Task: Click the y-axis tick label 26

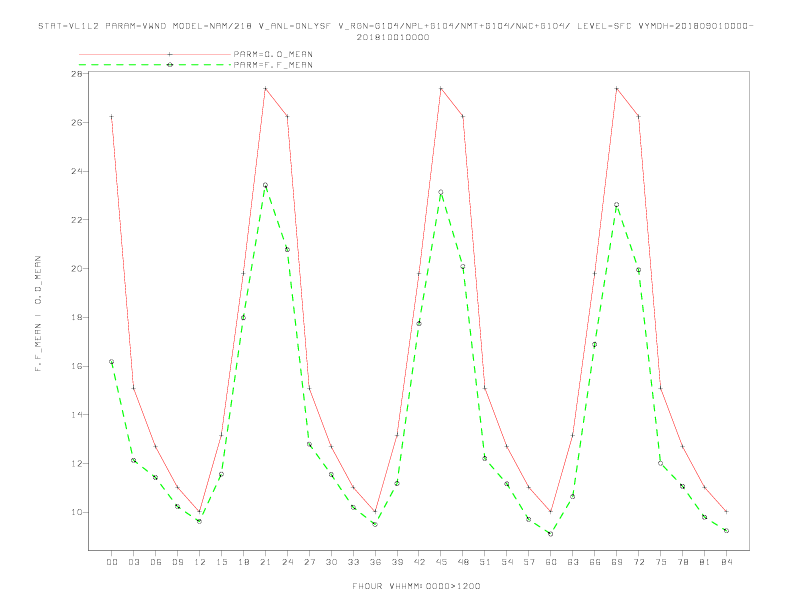Action: tap(77, 123)
